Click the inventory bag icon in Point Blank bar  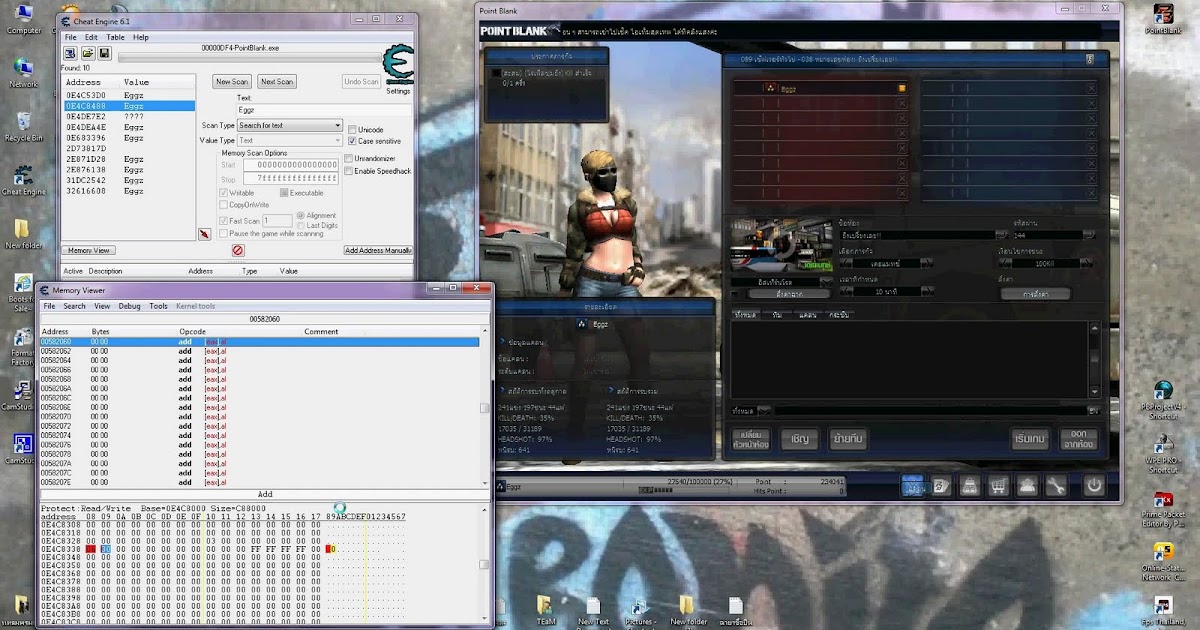tap(969, 485)
